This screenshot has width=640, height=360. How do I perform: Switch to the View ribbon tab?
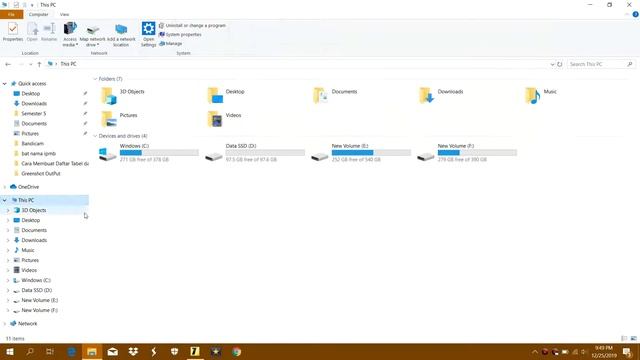click(64, 14)
